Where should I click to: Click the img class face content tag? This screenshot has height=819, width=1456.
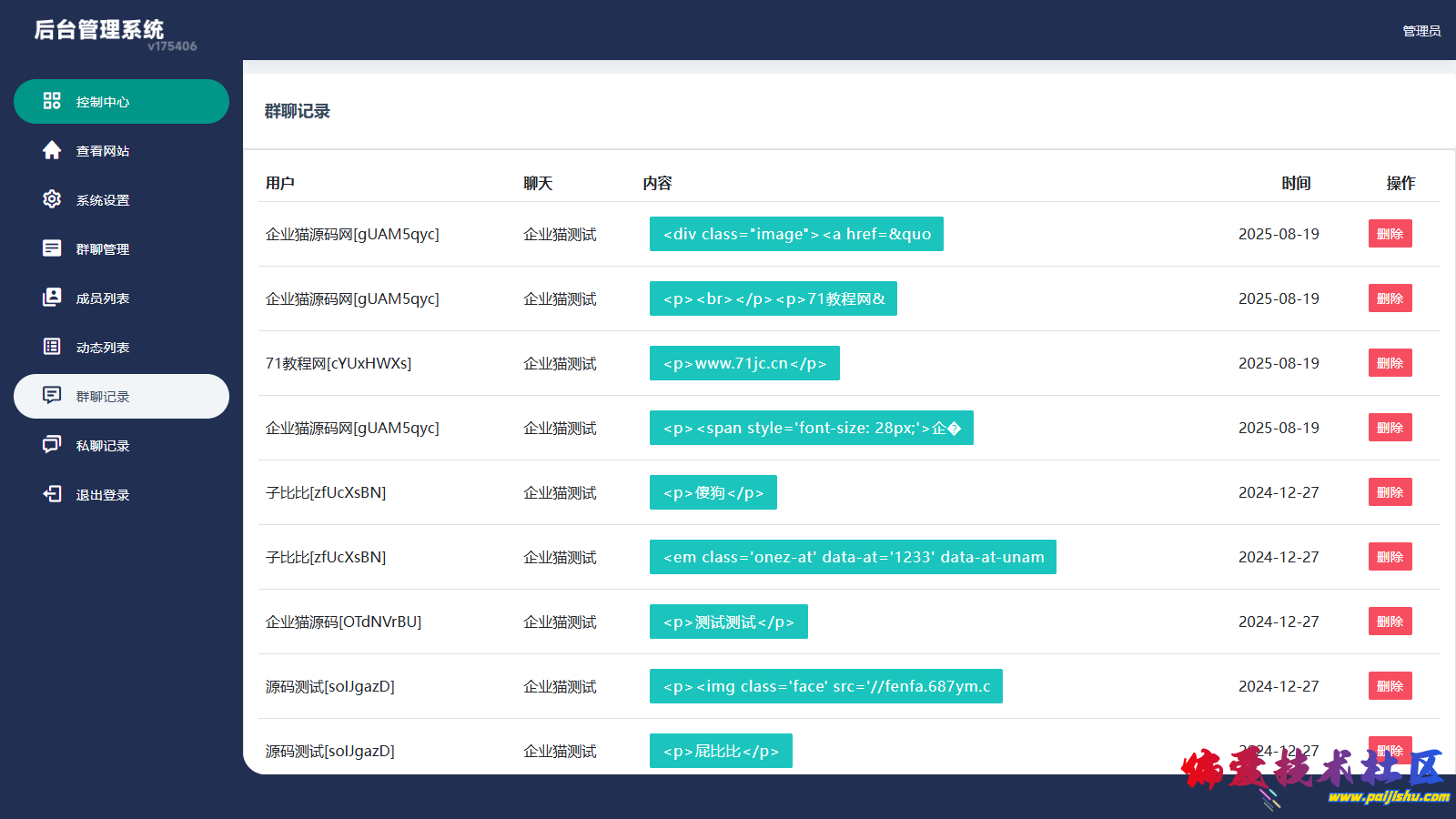(x=825, y=686)
